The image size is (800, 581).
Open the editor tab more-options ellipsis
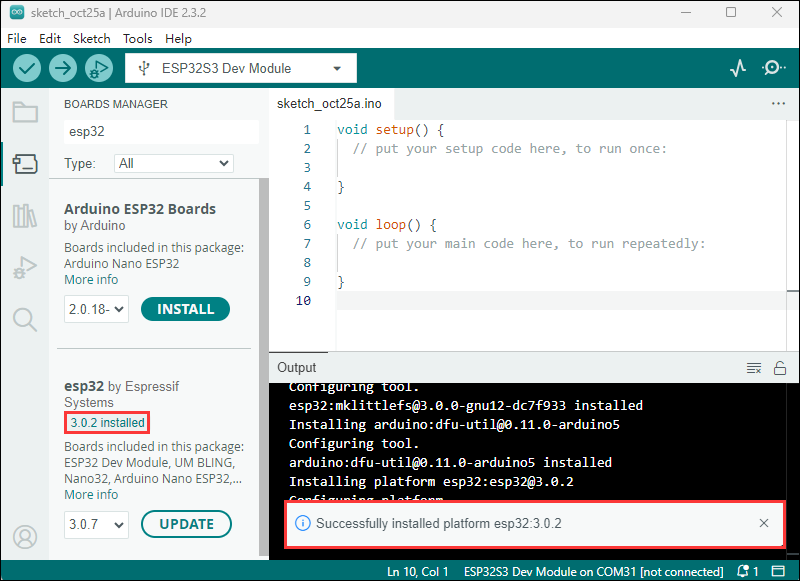778,104
